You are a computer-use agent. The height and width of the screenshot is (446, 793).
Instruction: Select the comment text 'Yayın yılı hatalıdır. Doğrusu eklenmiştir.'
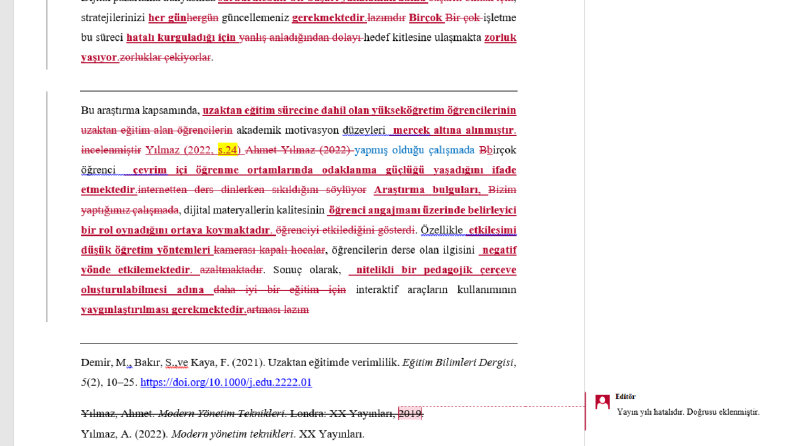tap(688, 412)
